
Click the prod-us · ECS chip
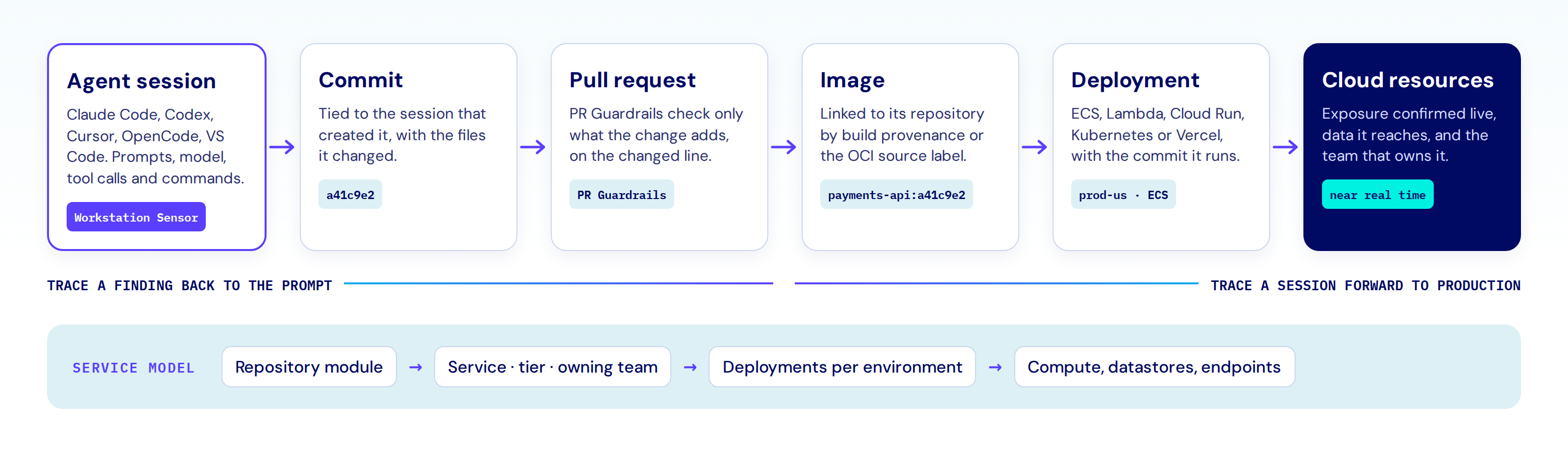[x=1123, y=194]
